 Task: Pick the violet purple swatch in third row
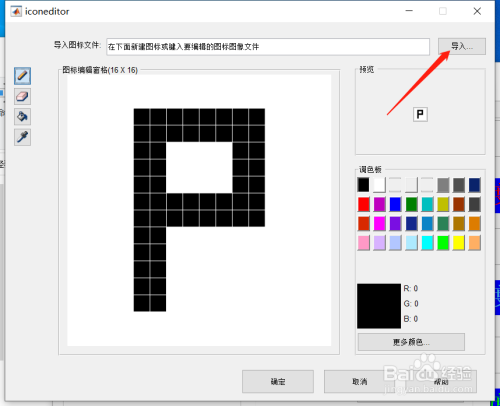[x=395, y=223]
